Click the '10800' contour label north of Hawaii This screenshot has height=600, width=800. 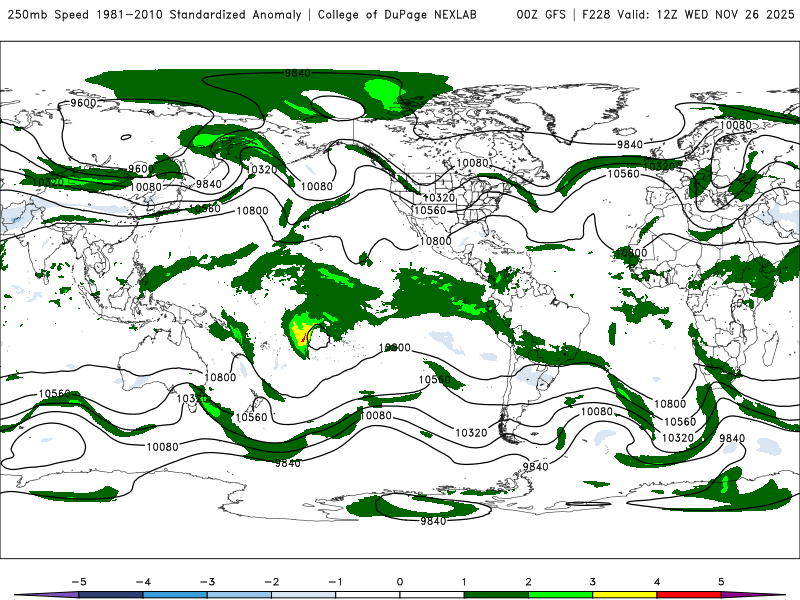pos(252,210)
